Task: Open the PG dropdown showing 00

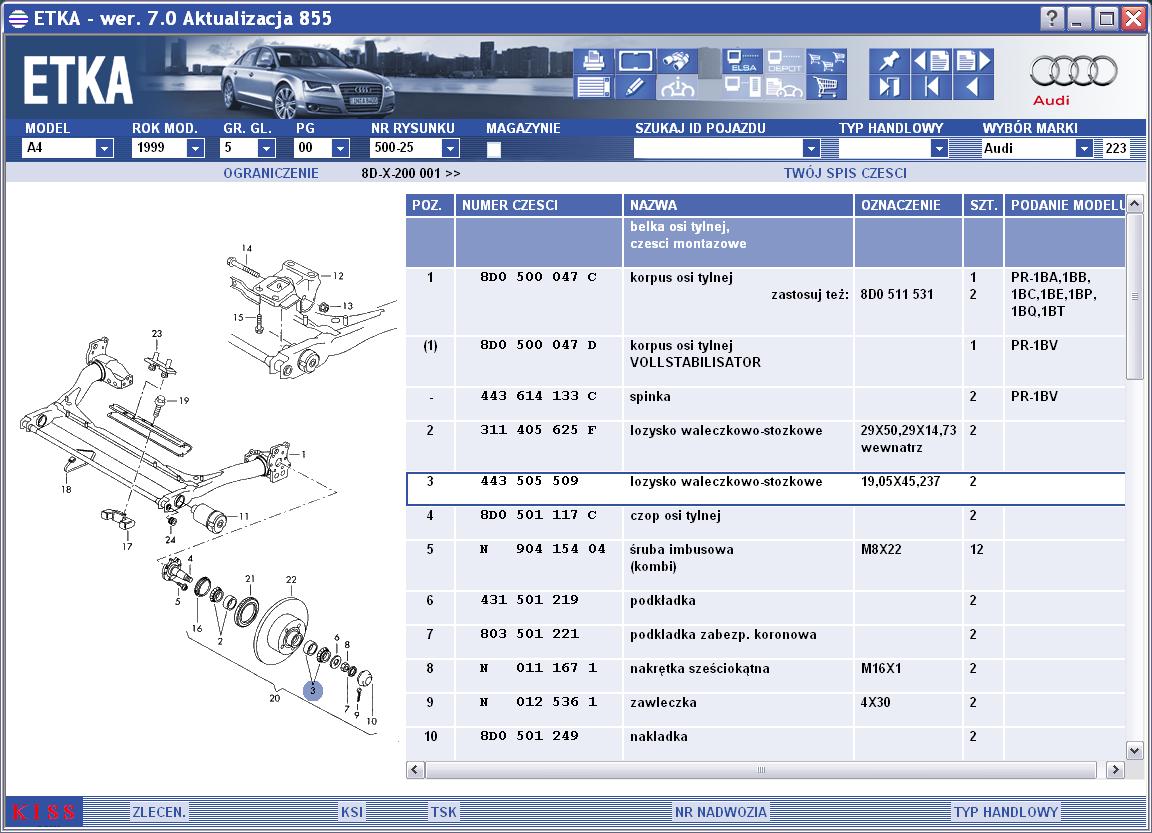Action: point(339,148)
